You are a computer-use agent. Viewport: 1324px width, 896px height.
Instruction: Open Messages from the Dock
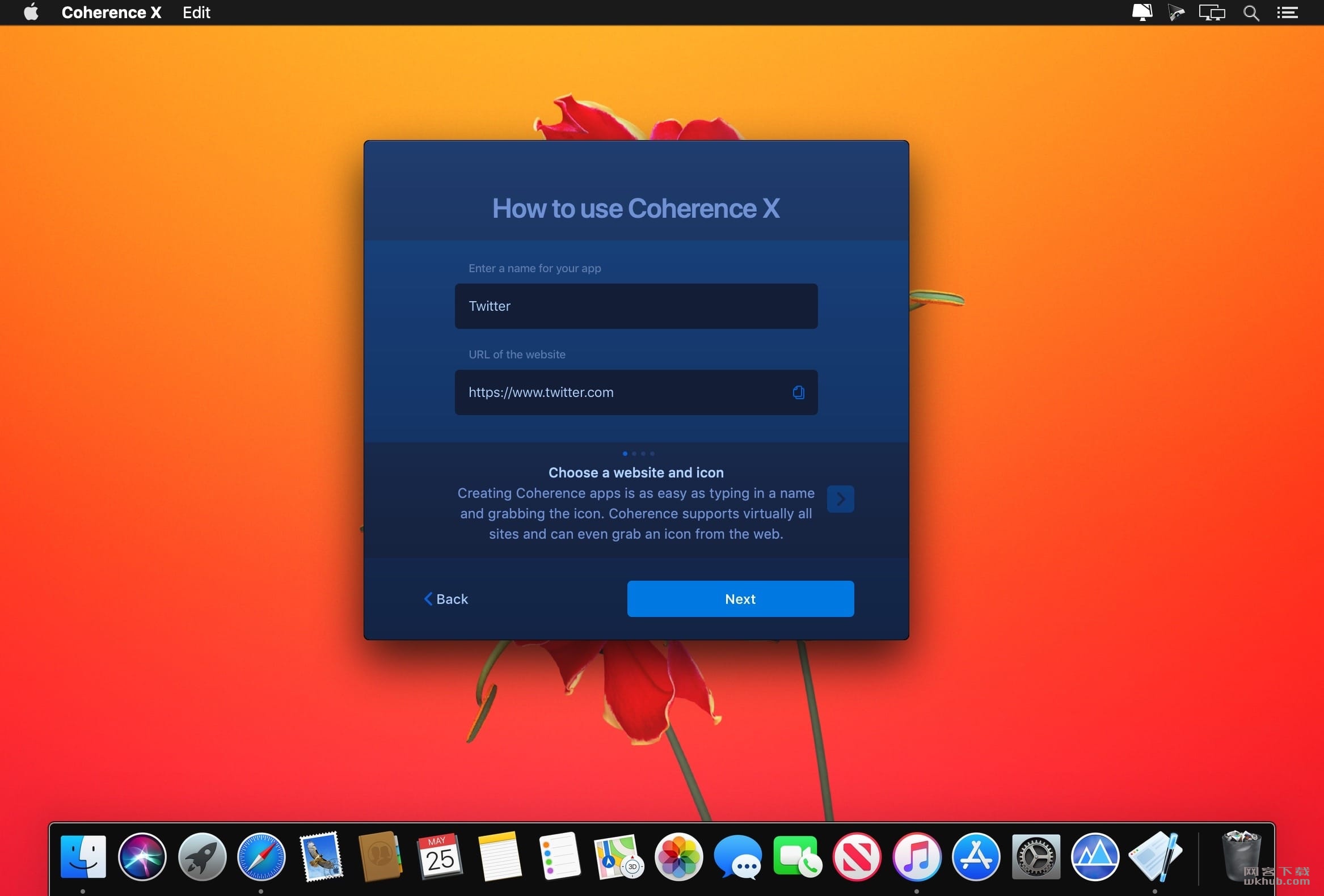(738, 856)
